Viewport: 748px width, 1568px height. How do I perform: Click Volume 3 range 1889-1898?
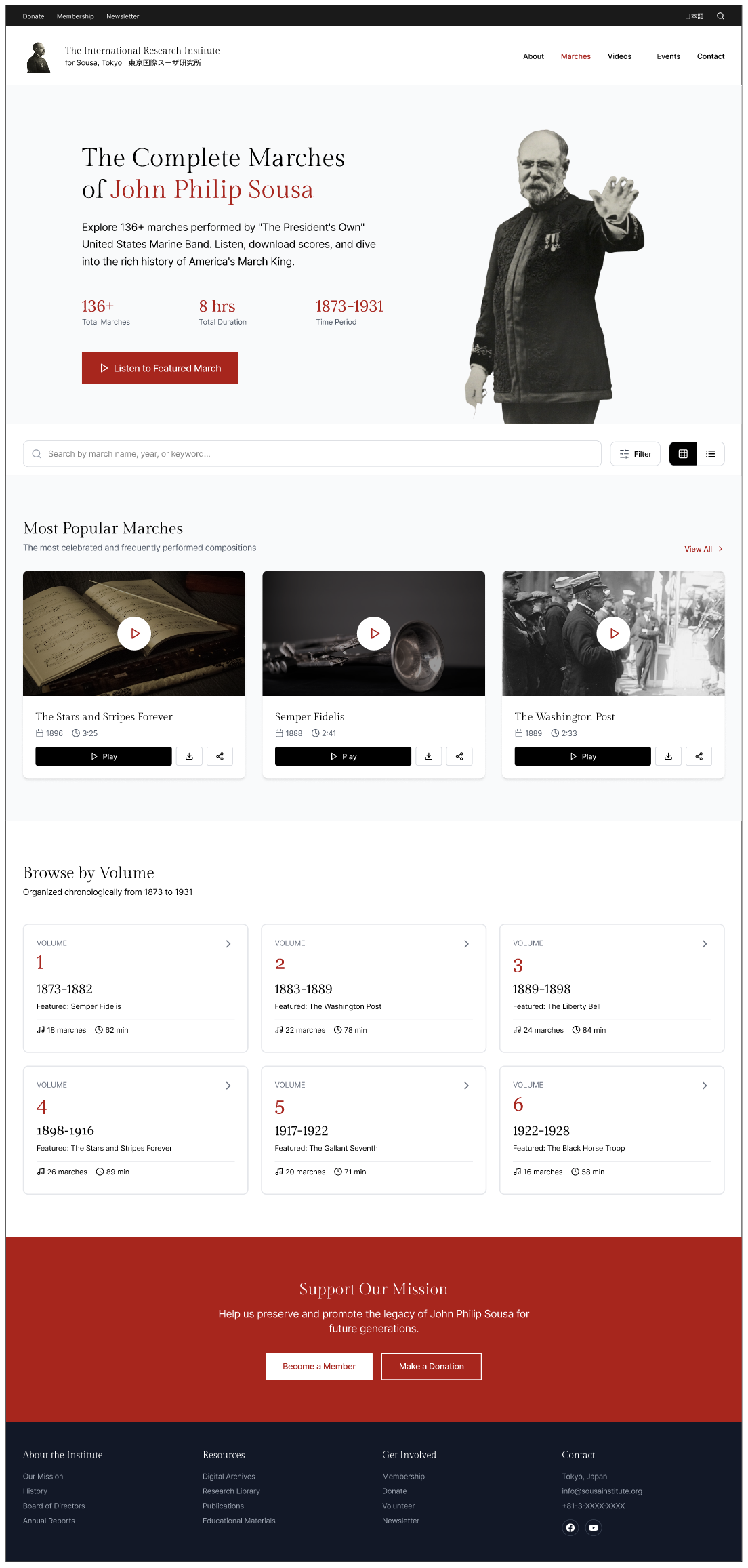pos(542,989)
